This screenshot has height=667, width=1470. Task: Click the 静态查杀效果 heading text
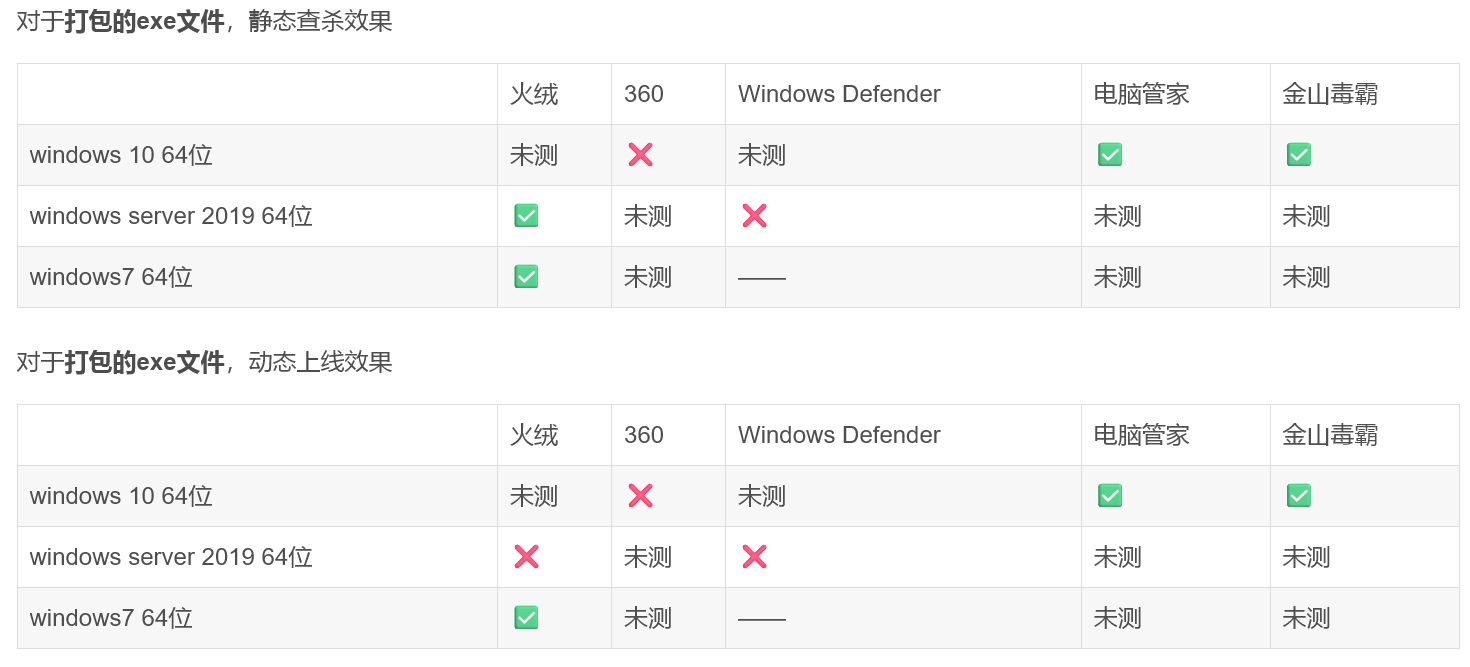(x=320, y=21)
